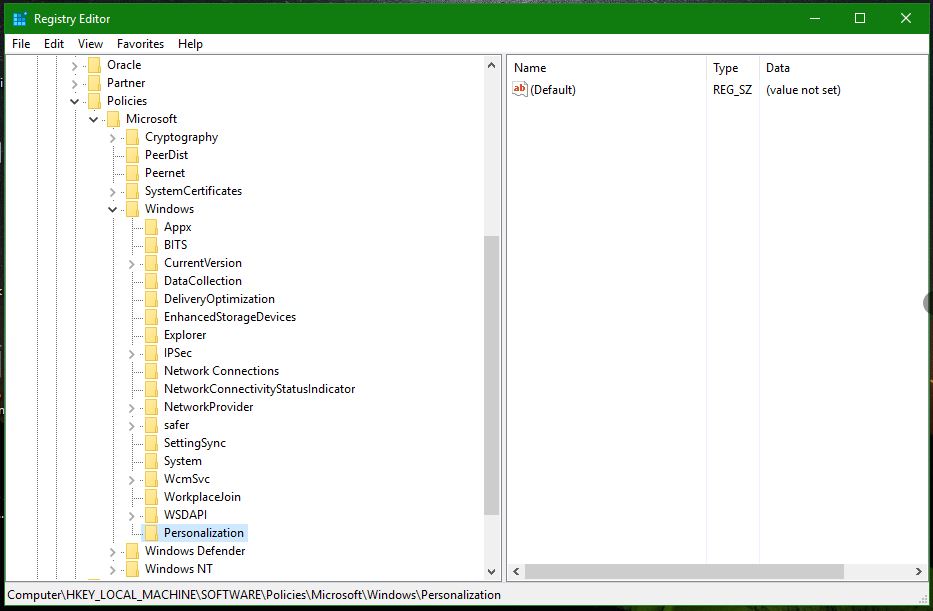Sort values by Name column header

(607, 68)
